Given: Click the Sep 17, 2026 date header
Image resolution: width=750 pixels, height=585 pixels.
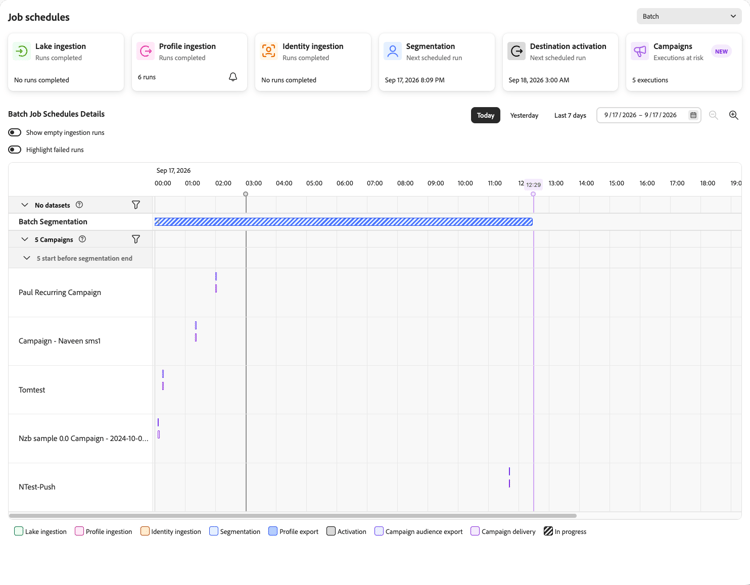Looking at the screenshot, I should tap(173, 170).
